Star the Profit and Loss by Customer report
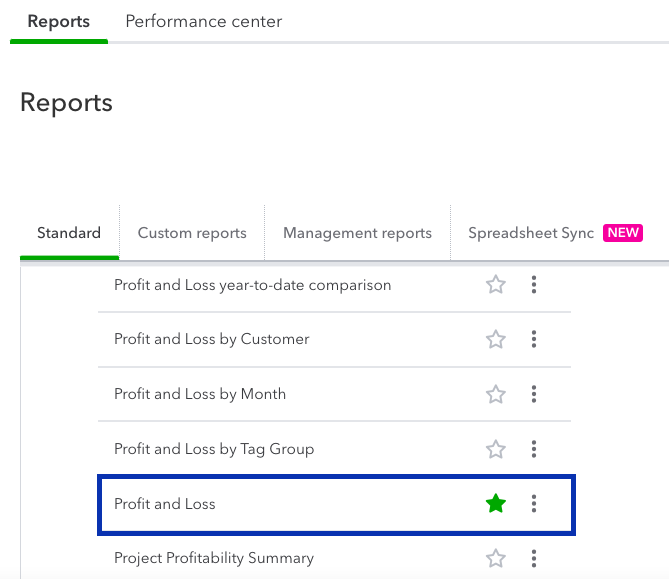This screenshot has height=579, width=669. pyautogui.click(x=496, y=339)
